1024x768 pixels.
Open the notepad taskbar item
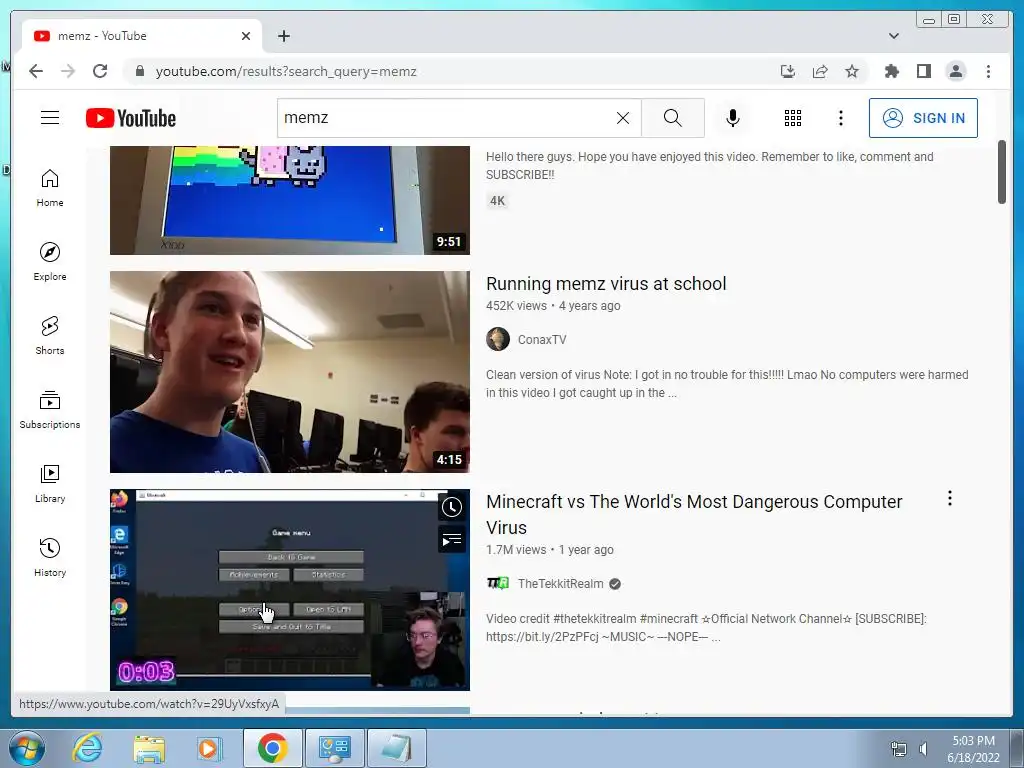(x=396, y=748)
